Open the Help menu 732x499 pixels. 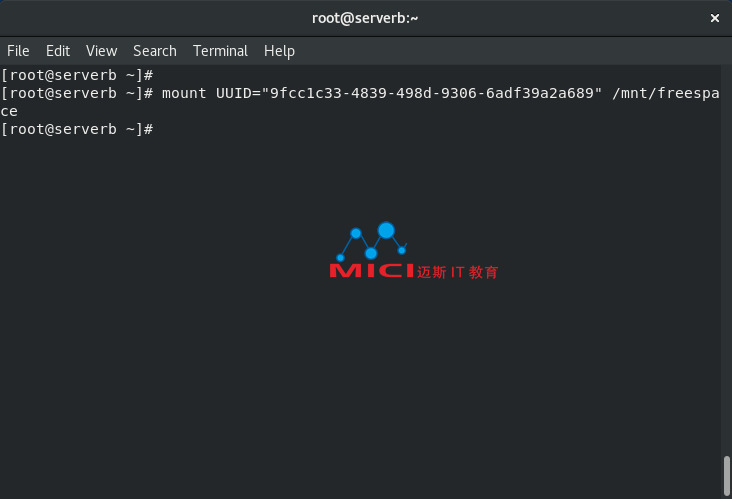tap(279, 51)
